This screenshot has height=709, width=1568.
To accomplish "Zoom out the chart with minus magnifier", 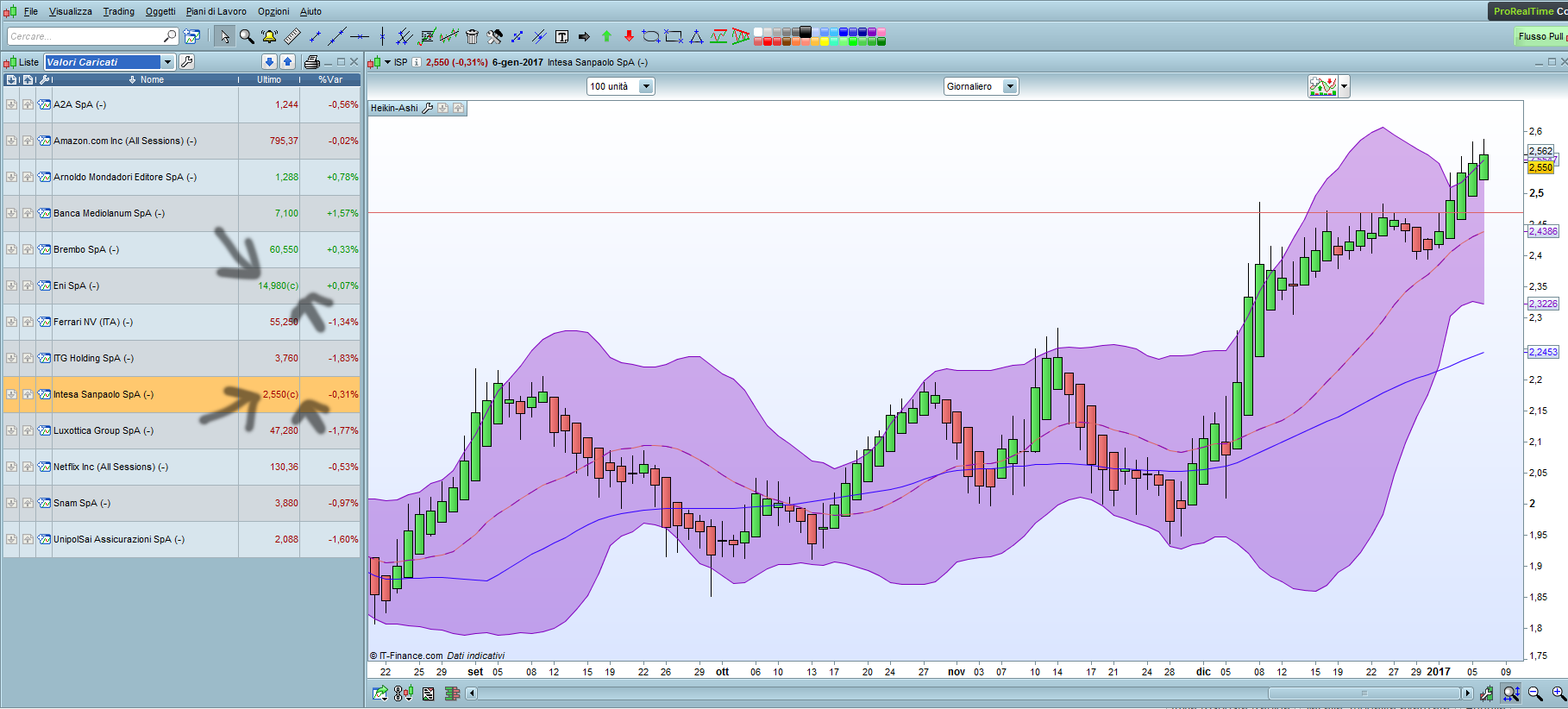I will 1535,693.
